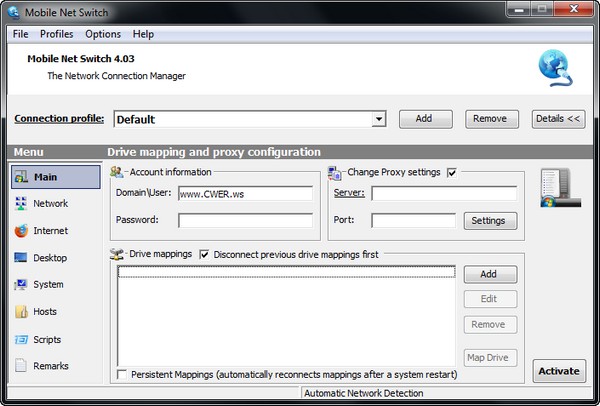The height and width of the screenshot is (406, 600).
Task: Open the Profiles menu
Action: click(x=57, y=34)
